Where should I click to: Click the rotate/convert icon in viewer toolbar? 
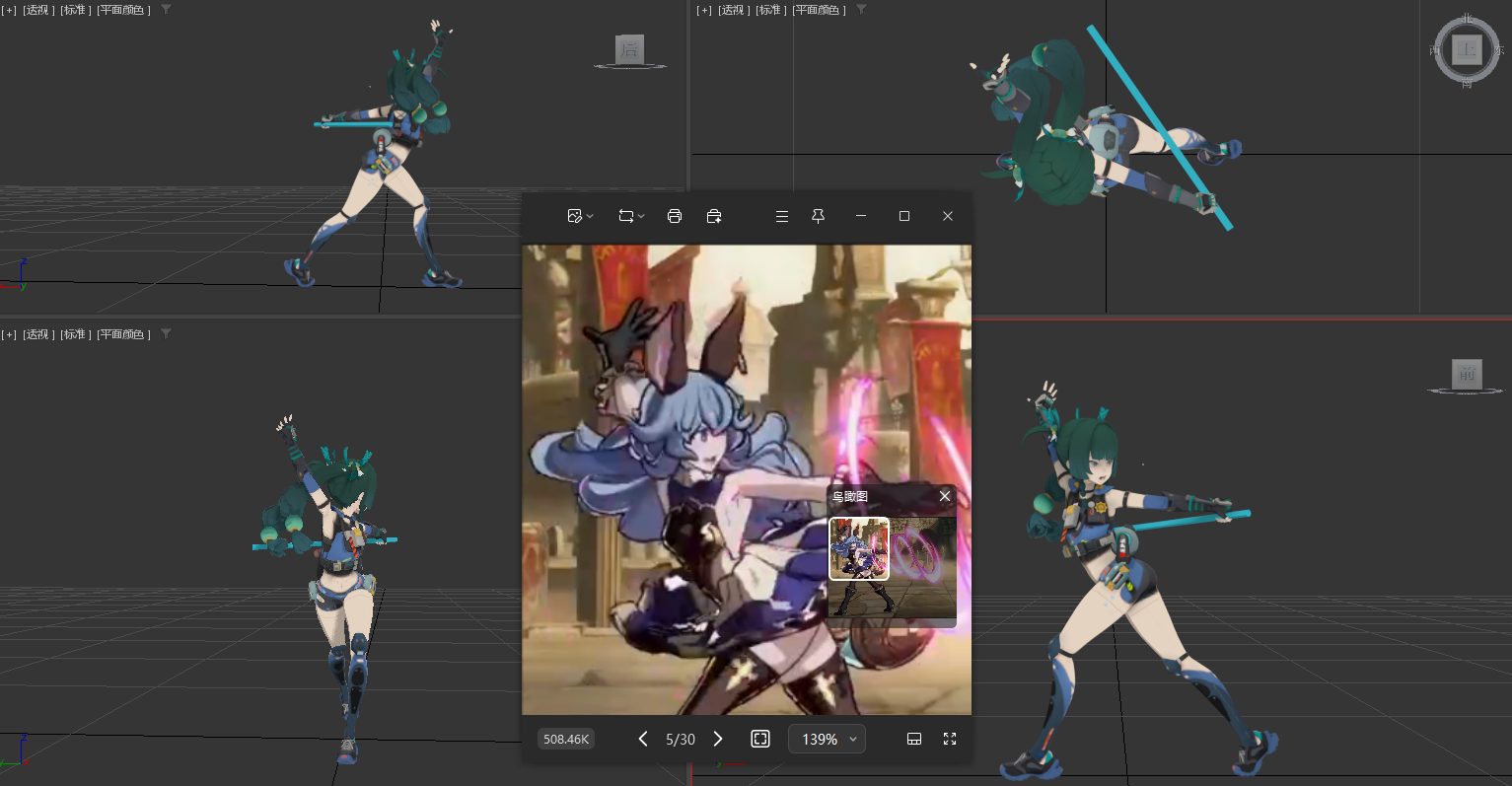[x=625, y=216]
